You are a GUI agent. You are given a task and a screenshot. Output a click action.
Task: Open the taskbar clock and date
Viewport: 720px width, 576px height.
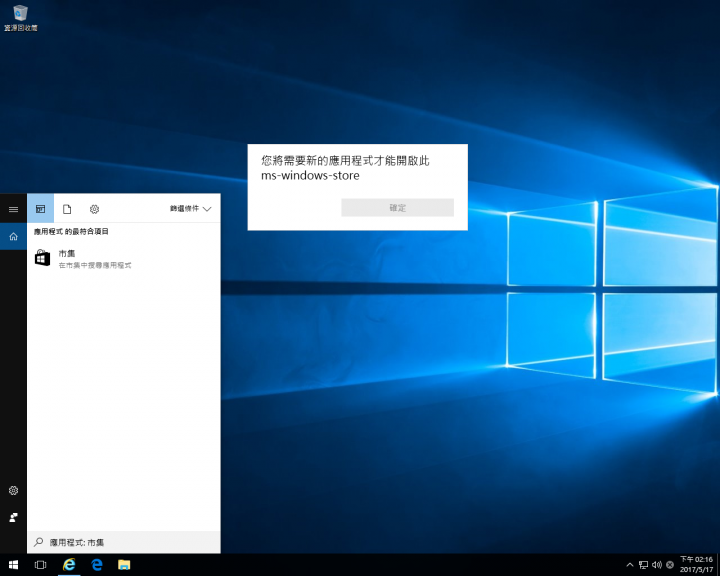coord(696,565)
